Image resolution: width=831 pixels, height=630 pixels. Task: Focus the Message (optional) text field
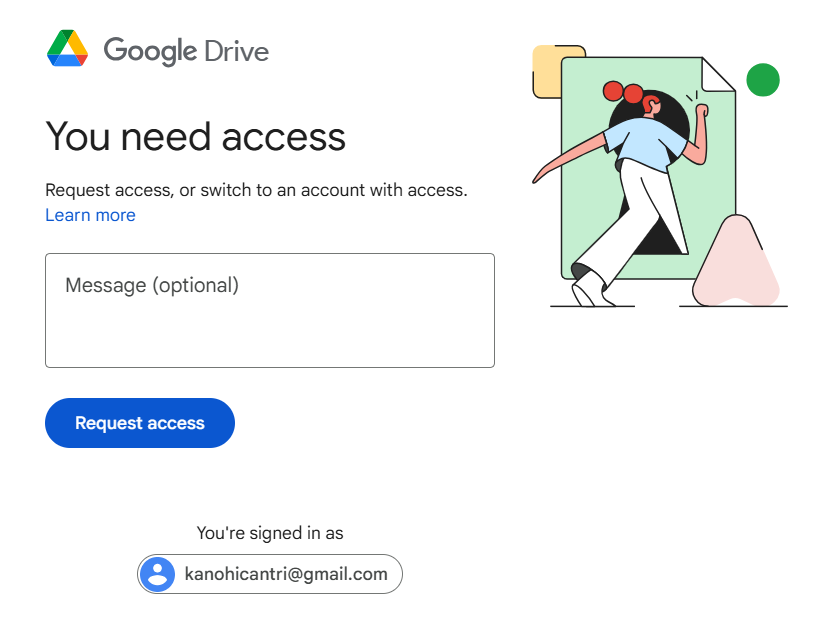point(270,310)
